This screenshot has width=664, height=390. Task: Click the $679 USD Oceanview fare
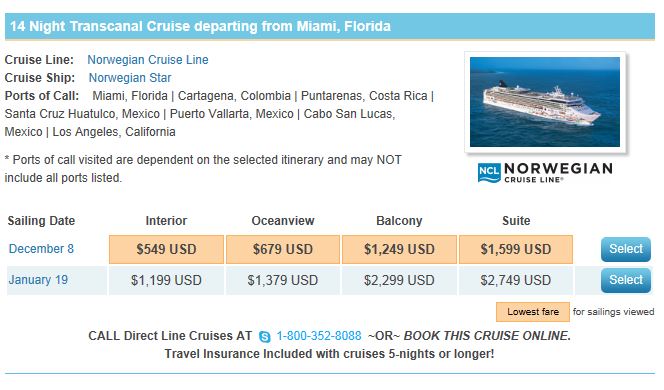[283, 249]
